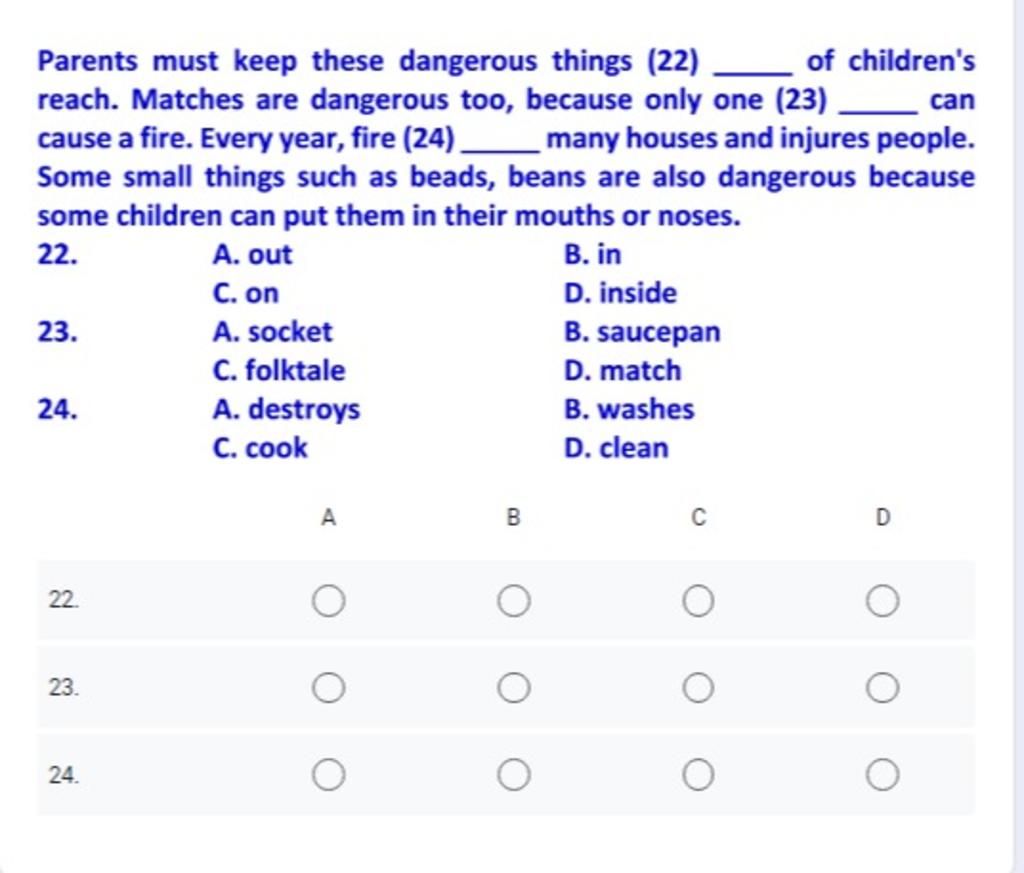Click the column header D
1024x873 pixels.
coord(883,518)
